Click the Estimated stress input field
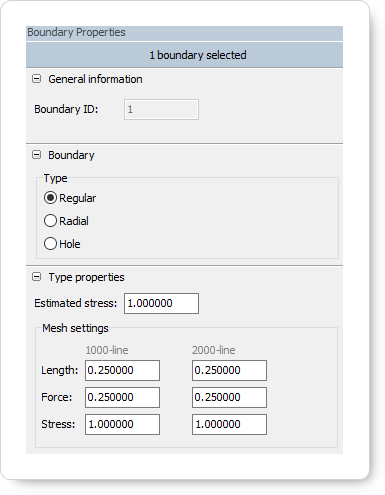The height and width of the screenshot is (495, 385). click(161, 303)
